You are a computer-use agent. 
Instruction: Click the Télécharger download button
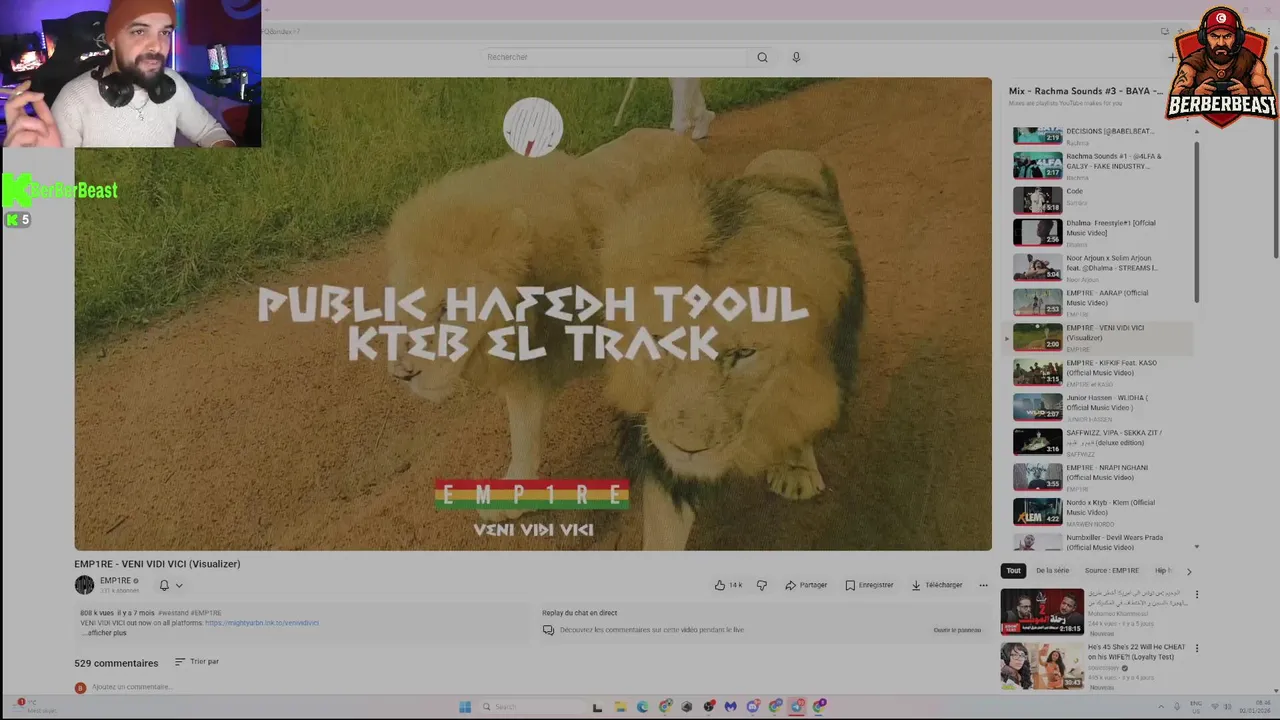(937, 585)
